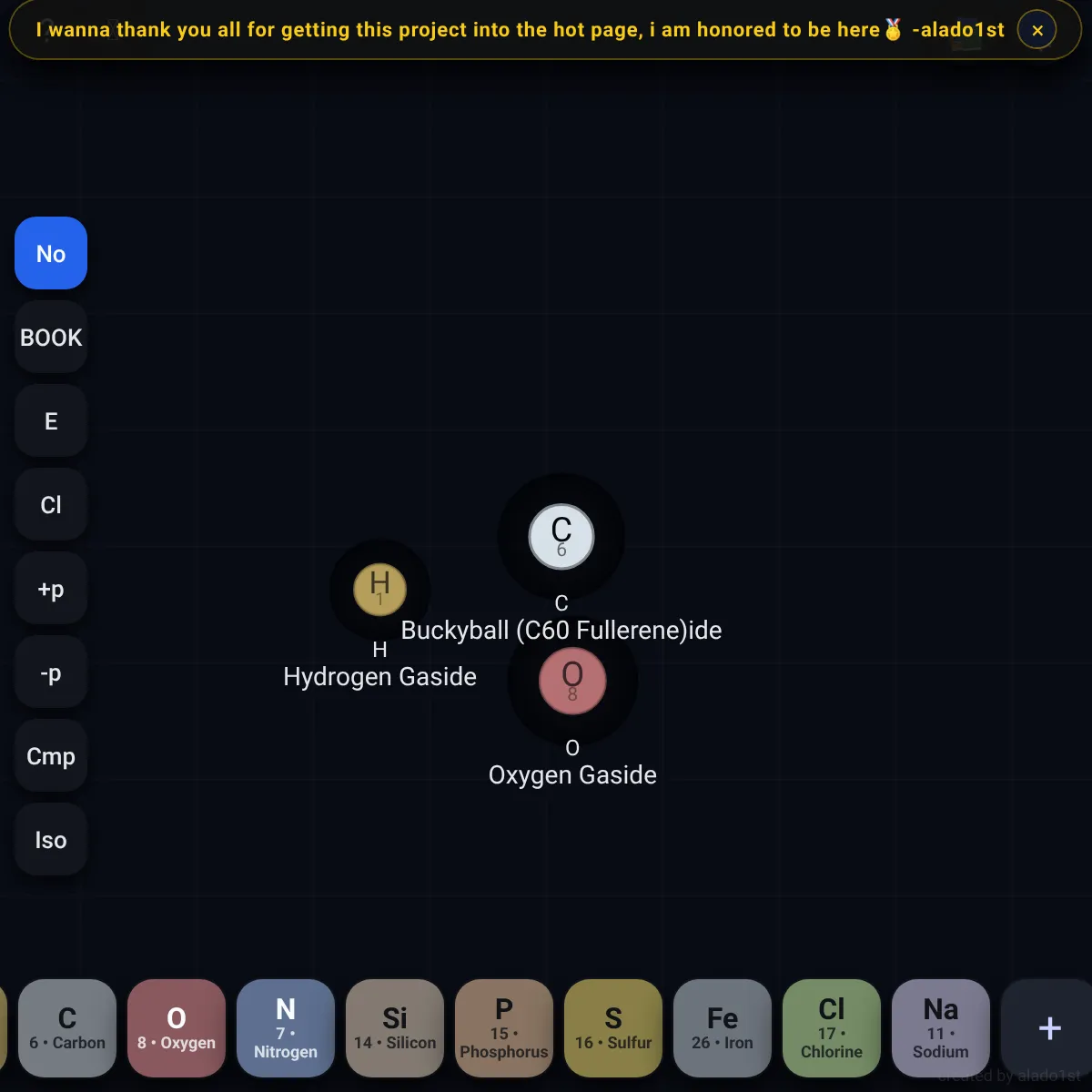This screenshot has width=1092, height=1092.
Task: Choose the Silicon element tile
Action: click(x=395, y=1028)
